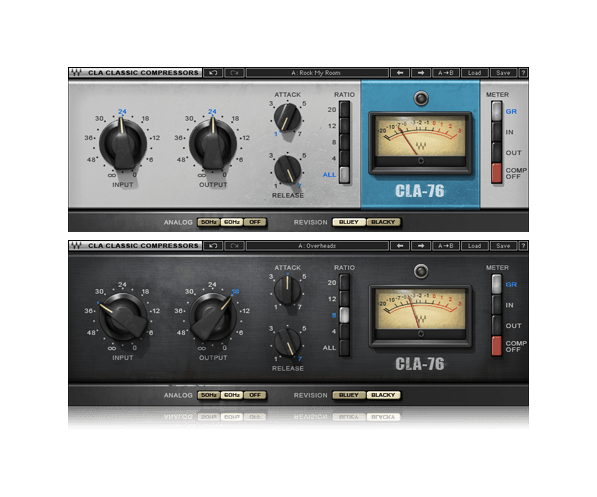The height and width of the screenshot is (497, 597).
Task: Open preset menu showing A: Overheads
Action: 317,246
